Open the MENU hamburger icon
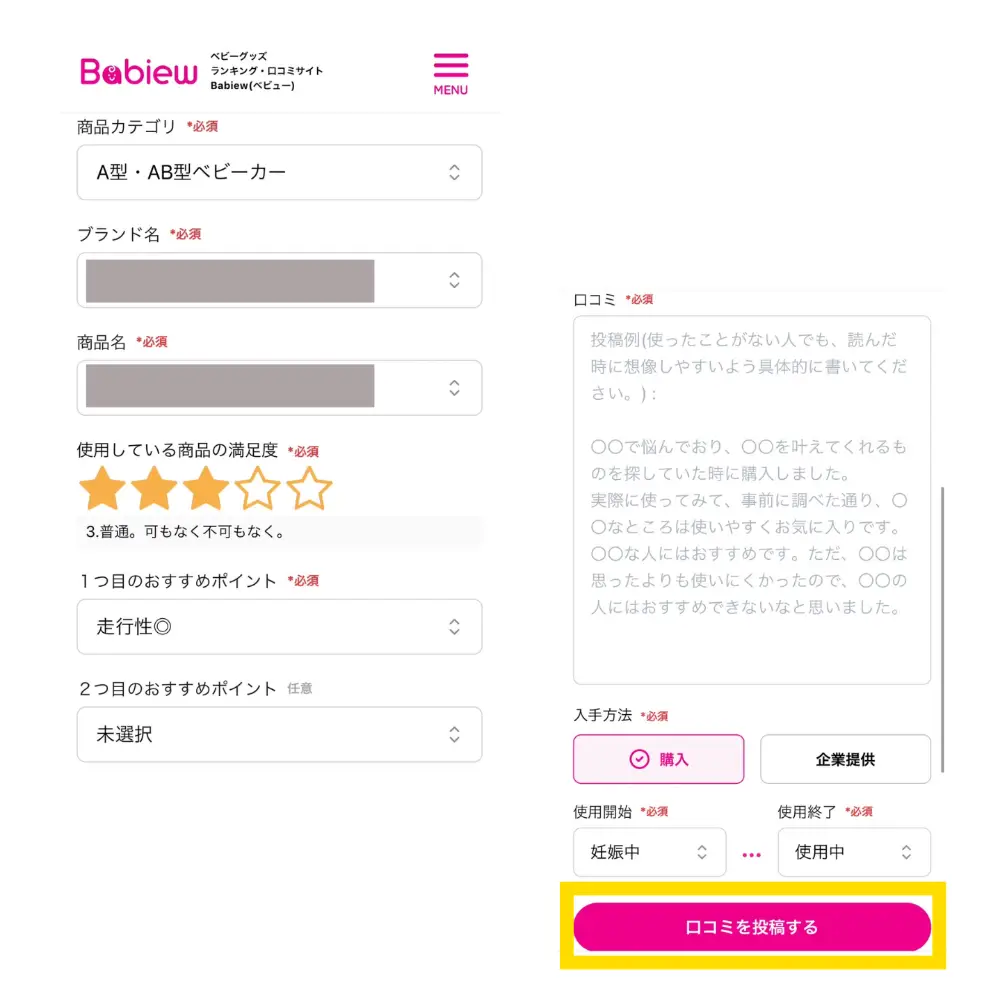Viewport: 1000px width, 1000px height. [x=450, y=73]
